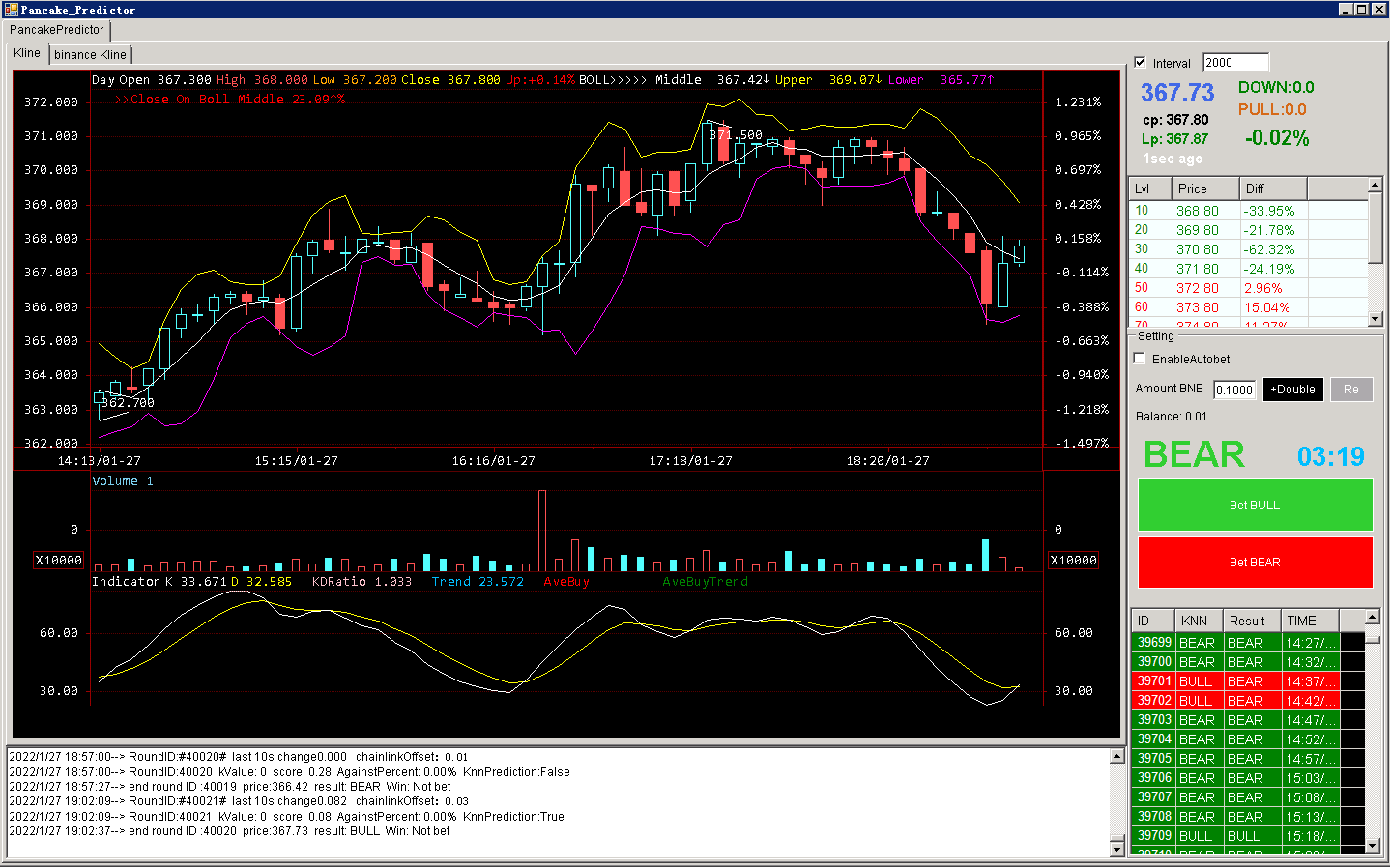
Task: Click the Result column header
Action: point(1252,621)
